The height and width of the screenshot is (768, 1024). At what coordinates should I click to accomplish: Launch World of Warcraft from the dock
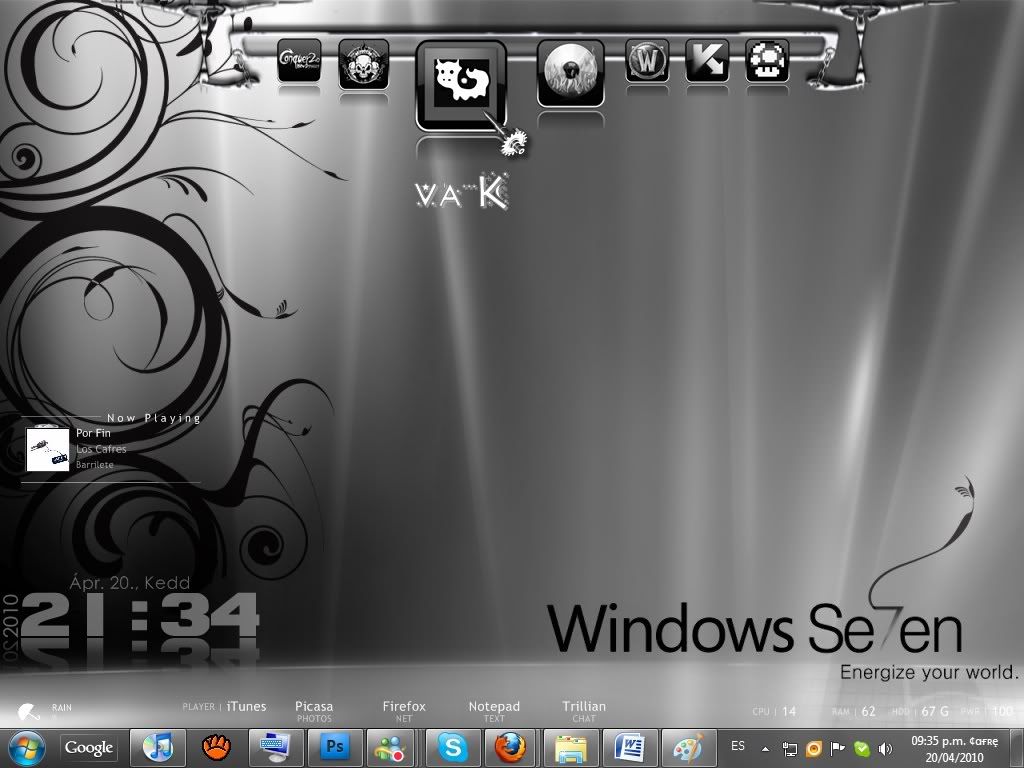(647, 60)
